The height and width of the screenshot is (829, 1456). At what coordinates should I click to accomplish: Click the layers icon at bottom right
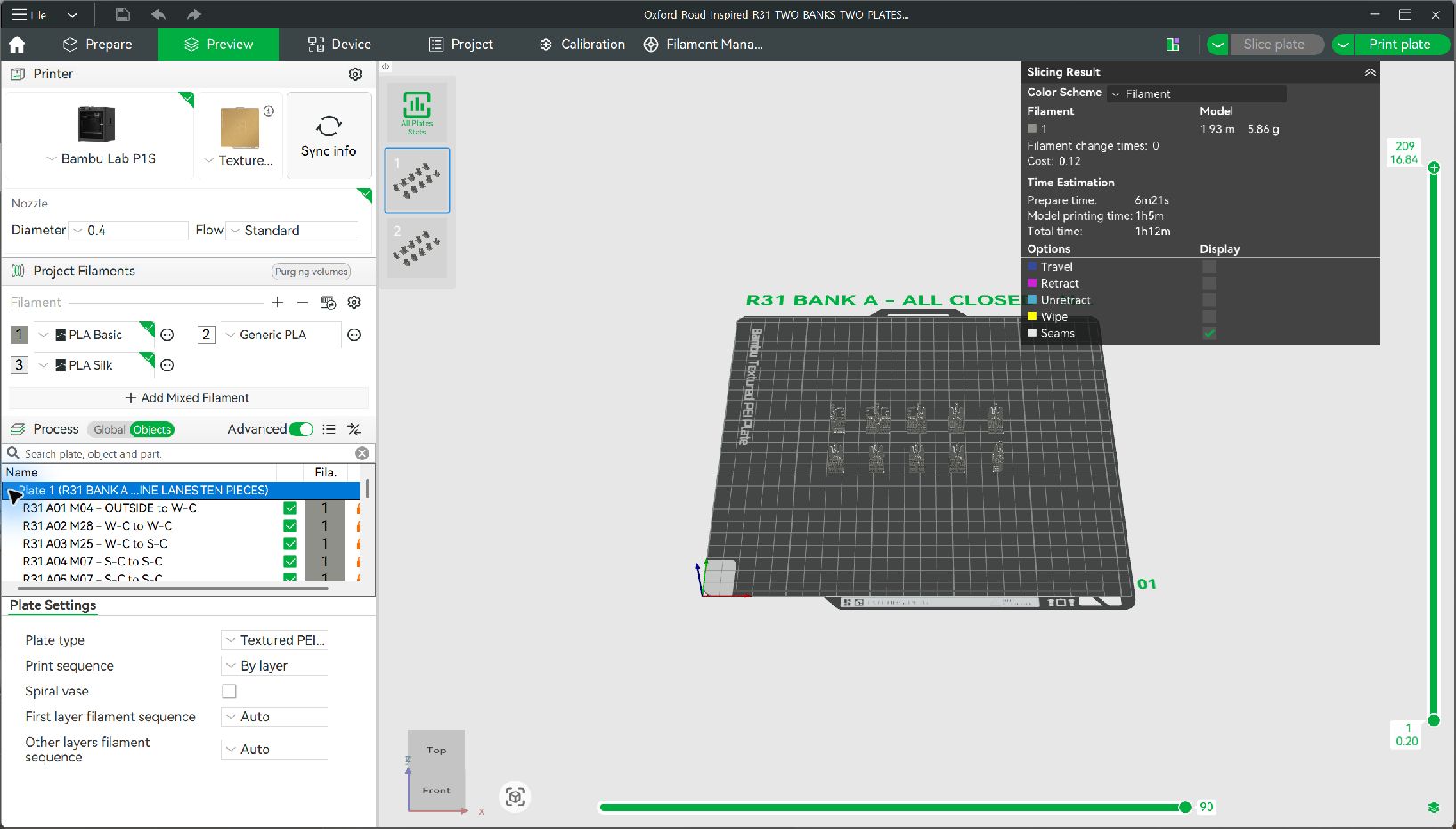pyautogui.click(x=1434, y=808)
